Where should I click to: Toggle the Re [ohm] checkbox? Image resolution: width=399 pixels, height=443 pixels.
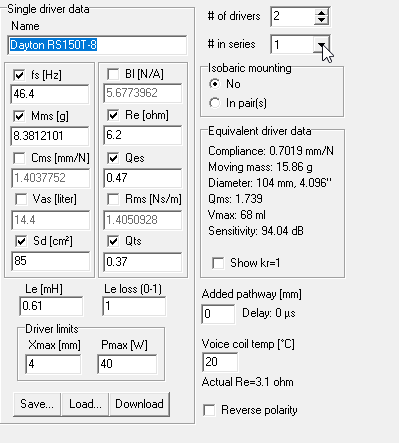[113, 115]
